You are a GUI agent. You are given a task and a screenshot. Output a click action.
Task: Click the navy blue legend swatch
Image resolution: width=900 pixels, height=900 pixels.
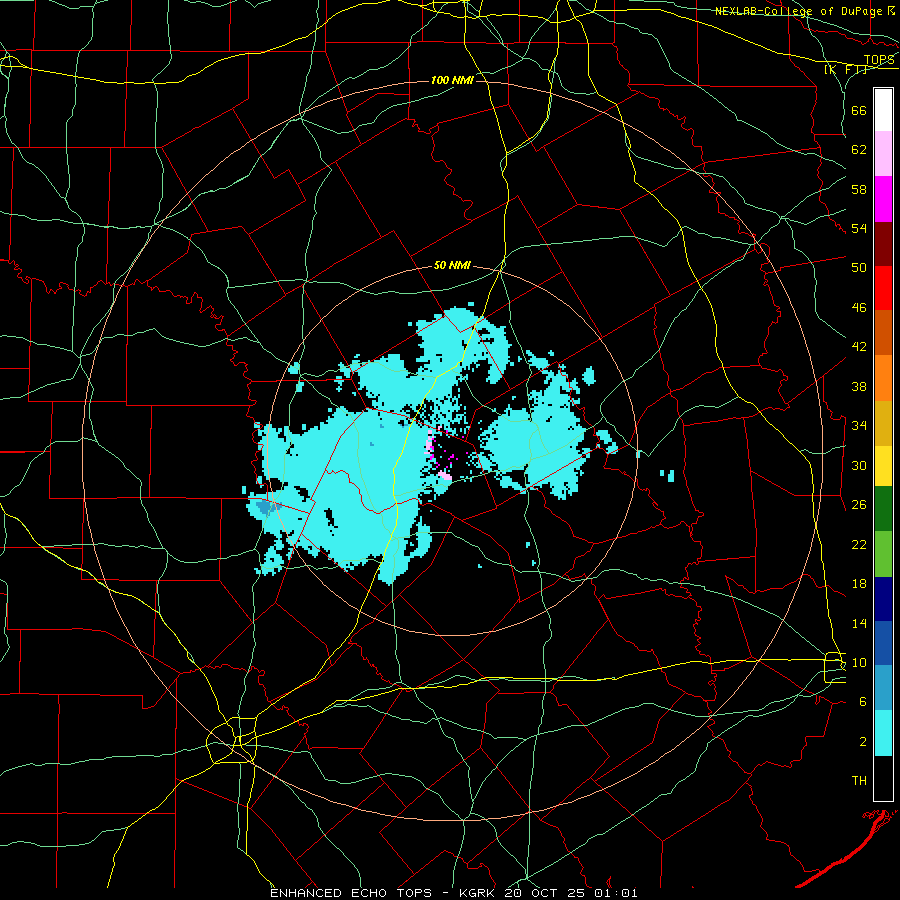pos(883,599)
